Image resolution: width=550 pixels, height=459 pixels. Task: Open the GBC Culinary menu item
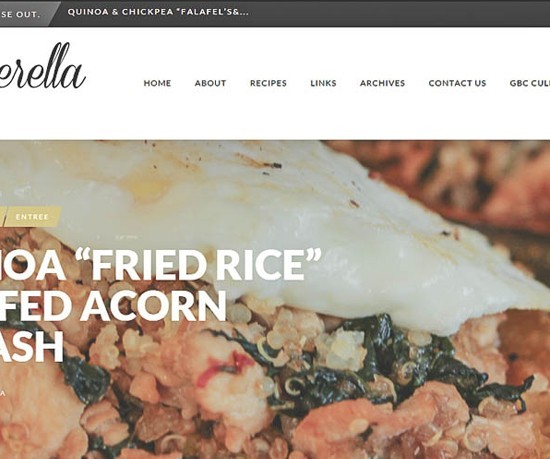(530, 83)
